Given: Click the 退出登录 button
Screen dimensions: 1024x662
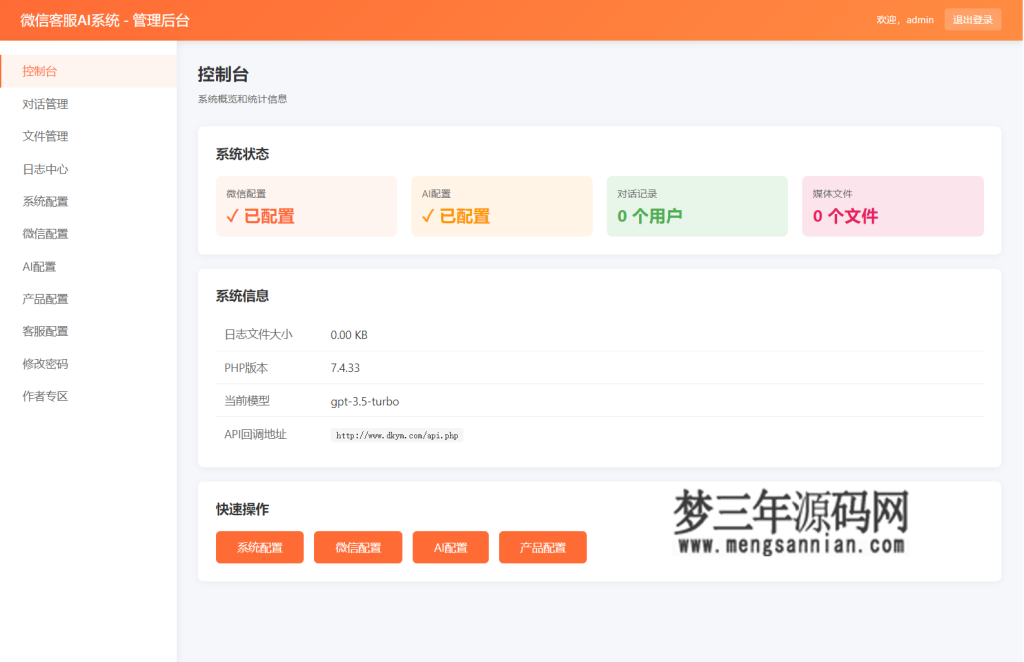Looking at the screenshot, I should 971,19.
